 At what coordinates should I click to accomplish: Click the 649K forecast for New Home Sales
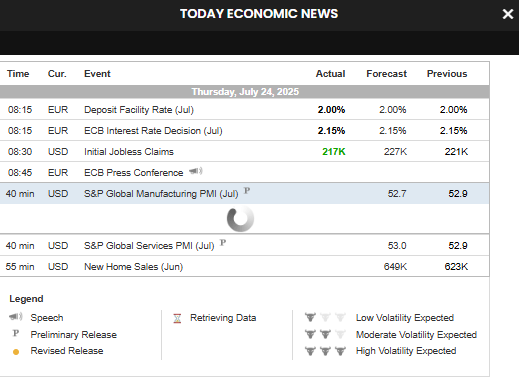(395, 267)
